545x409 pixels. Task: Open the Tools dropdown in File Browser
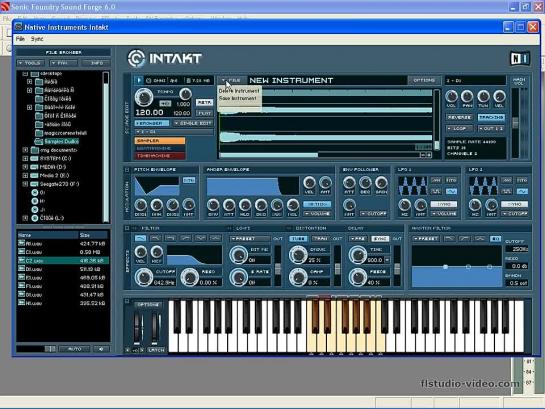click(32, 63)
